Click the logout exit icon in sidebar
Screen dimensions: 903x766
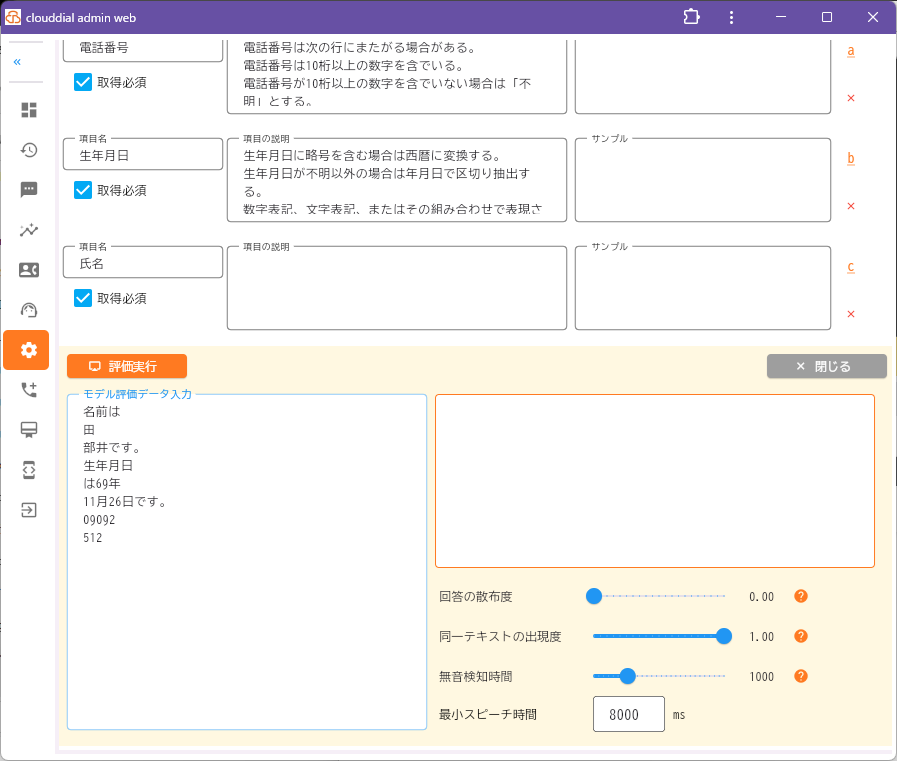click(29, 510)
